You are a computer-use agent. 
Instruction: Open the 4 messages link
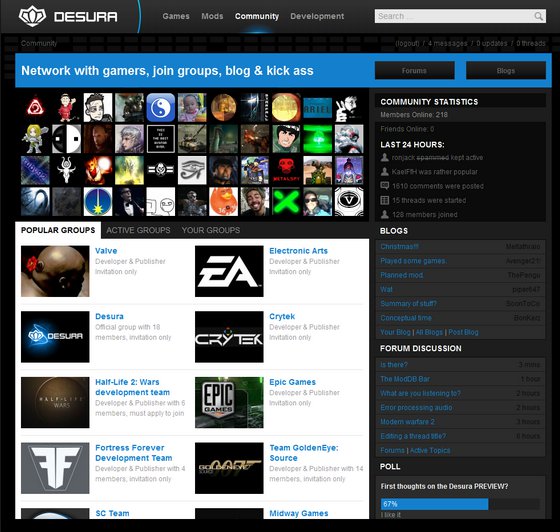pos(447,44)
